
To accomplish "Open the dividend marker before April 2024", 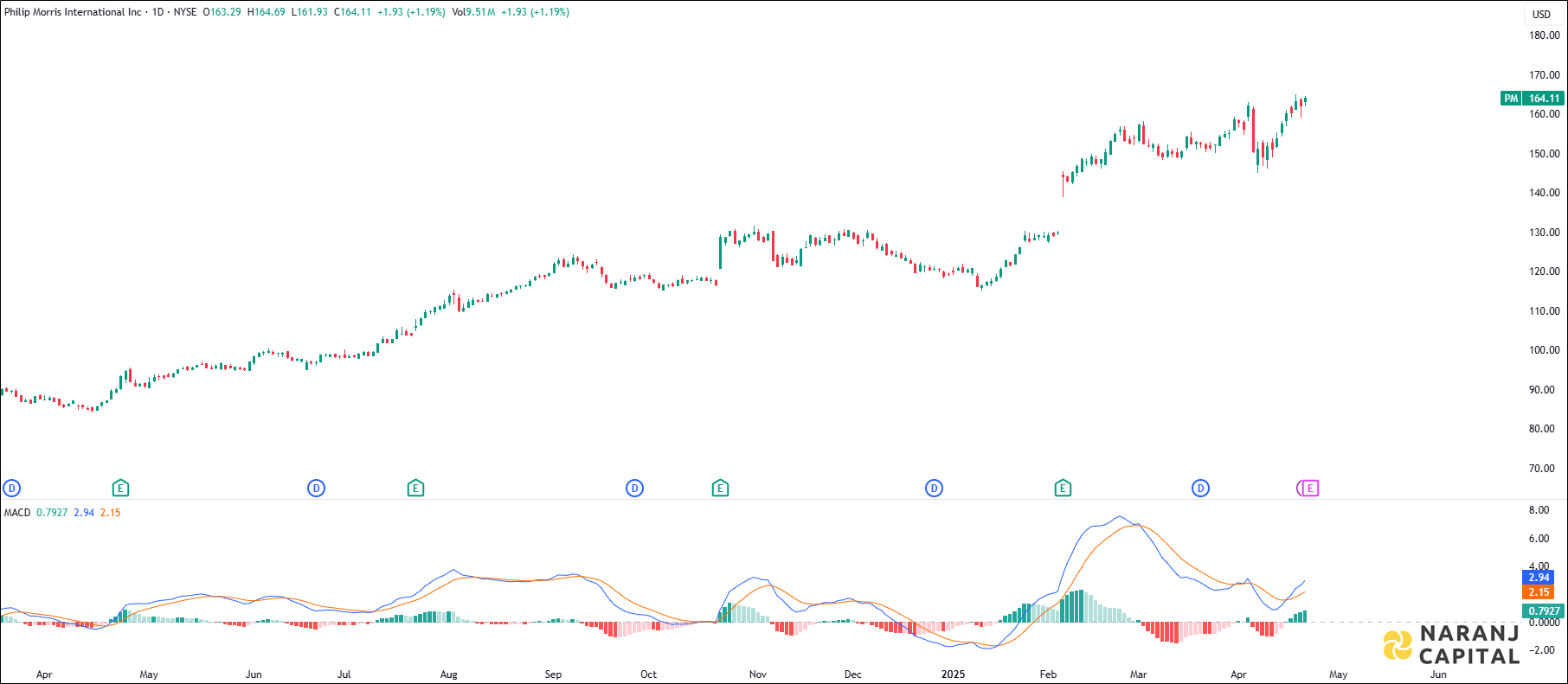I will (x=12, y=489).
